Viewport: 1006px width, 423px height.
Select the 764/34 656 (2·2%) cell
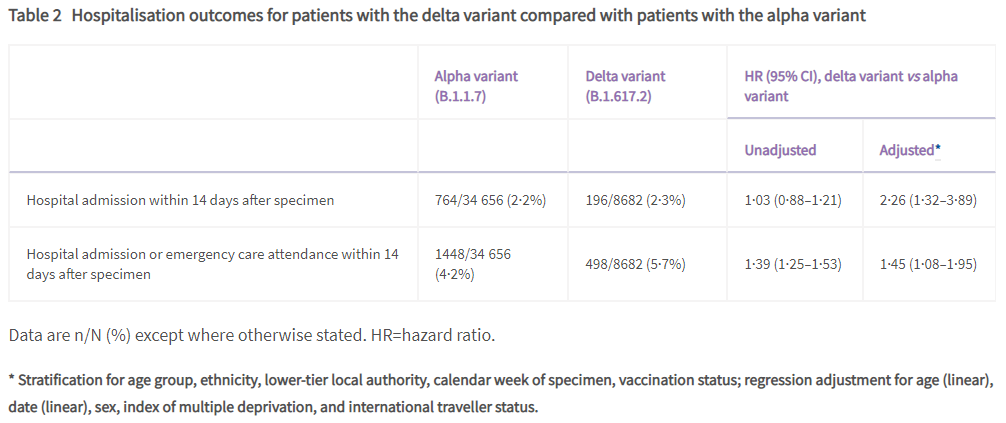tap(490, 200)
